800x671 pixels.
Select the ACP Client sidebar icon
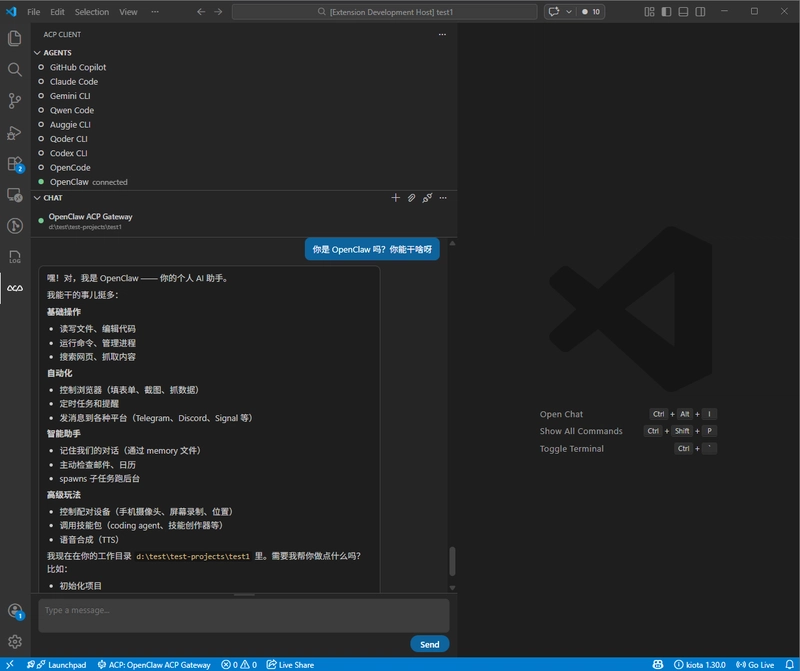[13, 288]
